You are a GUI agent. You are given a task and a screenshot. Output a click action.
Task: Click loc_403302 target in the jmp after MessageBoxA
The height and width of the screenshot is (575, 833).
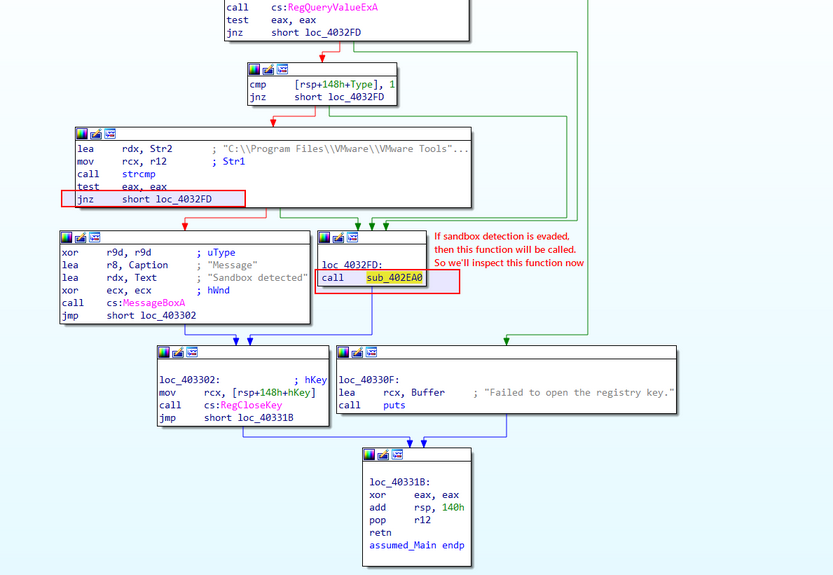point(168,316)
